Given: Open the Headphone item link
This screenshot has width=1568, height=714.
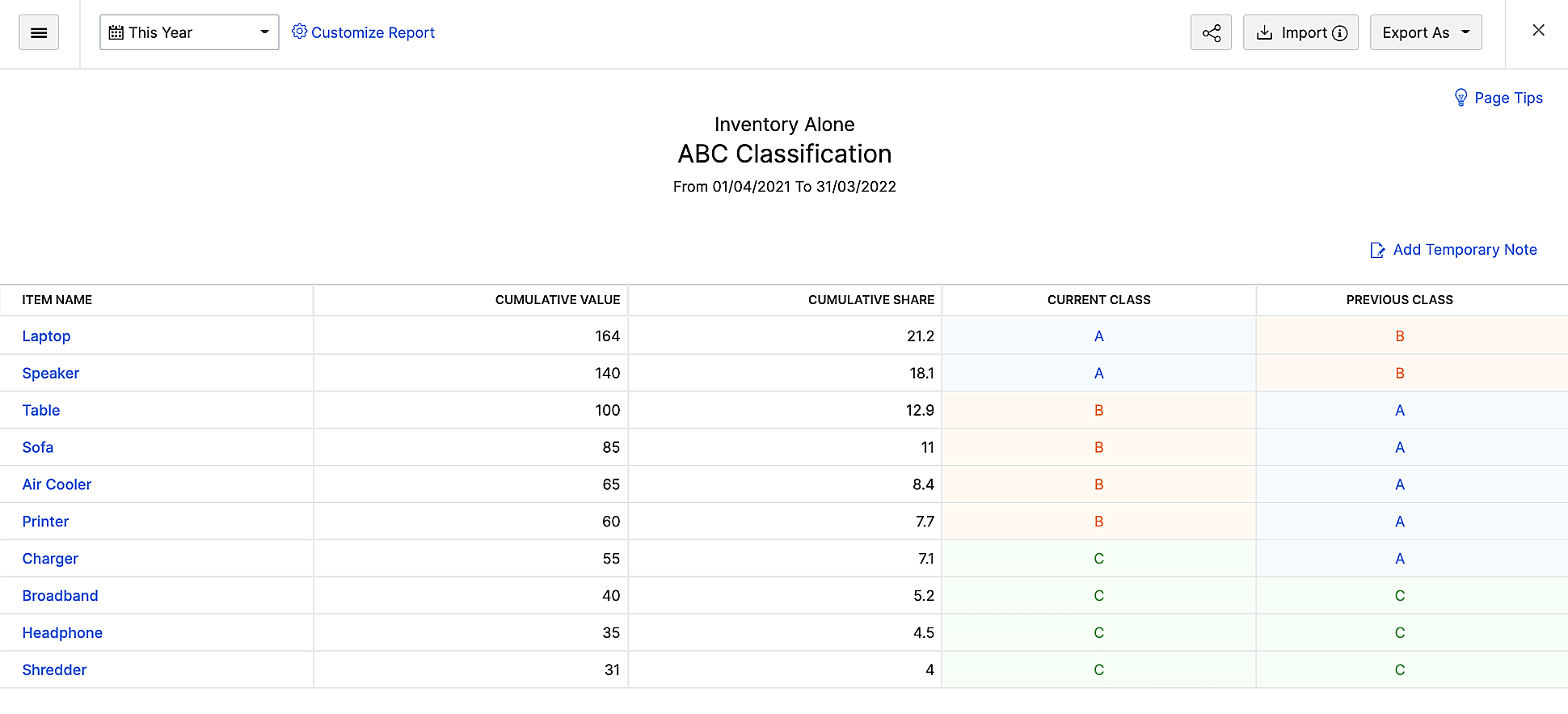Looking at the screenshot, I should coord(62,632).
